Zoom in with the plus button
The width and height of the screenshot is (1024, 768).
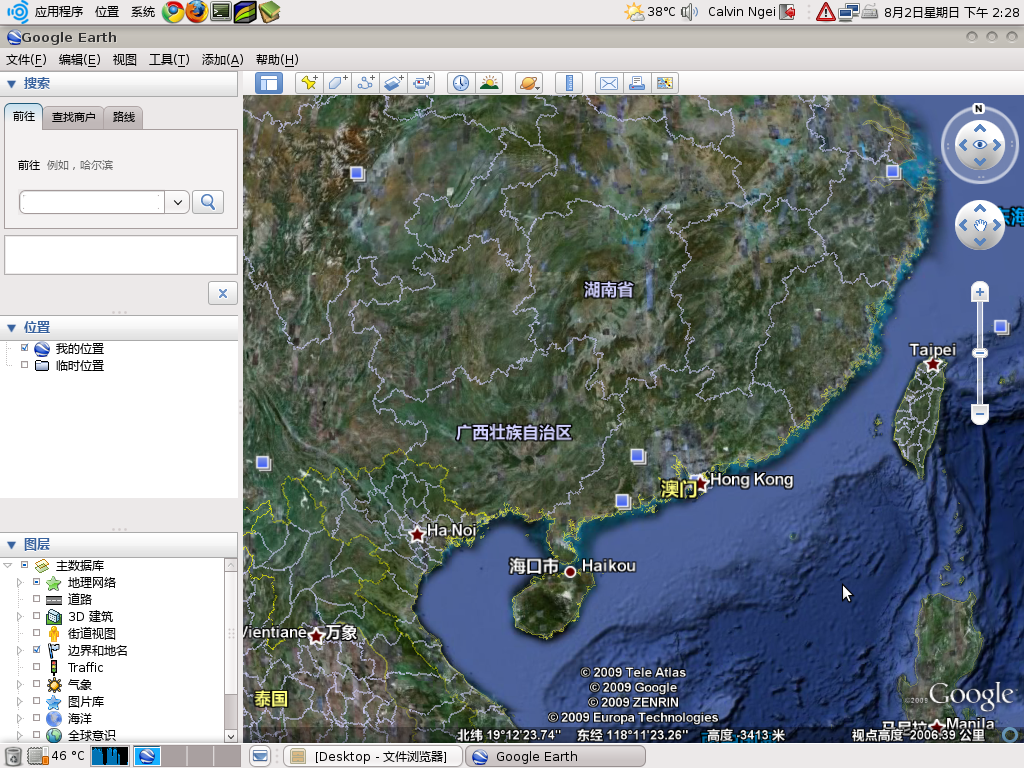click(x=979, y=292)
